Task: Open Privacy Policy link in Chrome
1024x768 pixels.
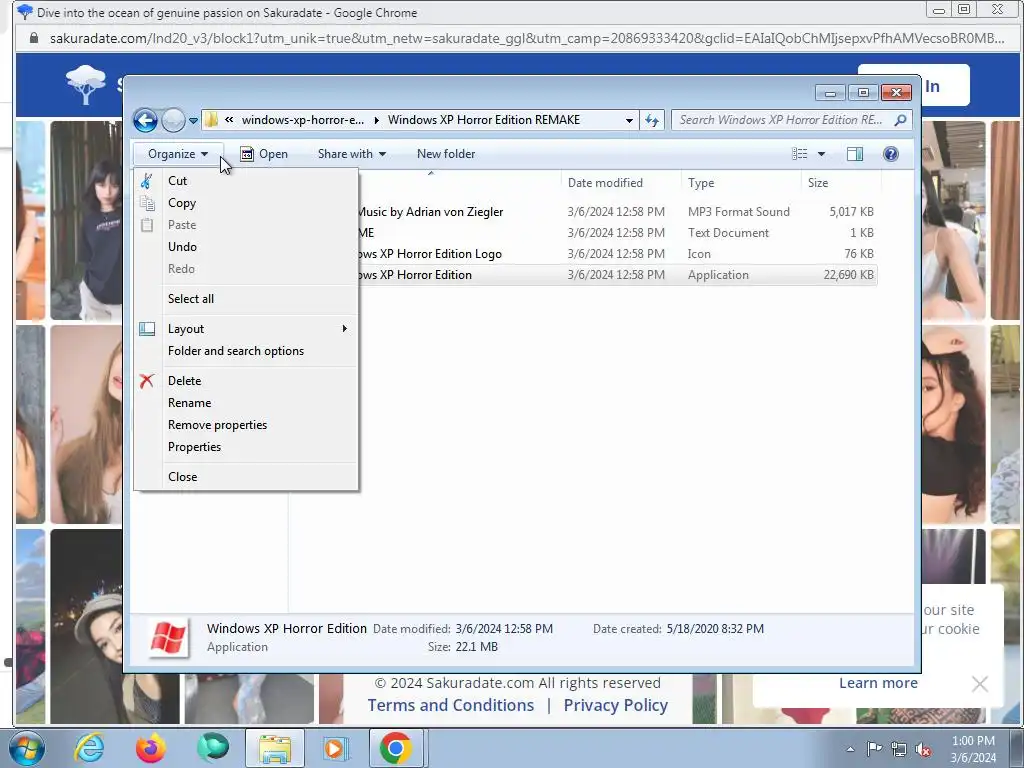Action: 615,705
